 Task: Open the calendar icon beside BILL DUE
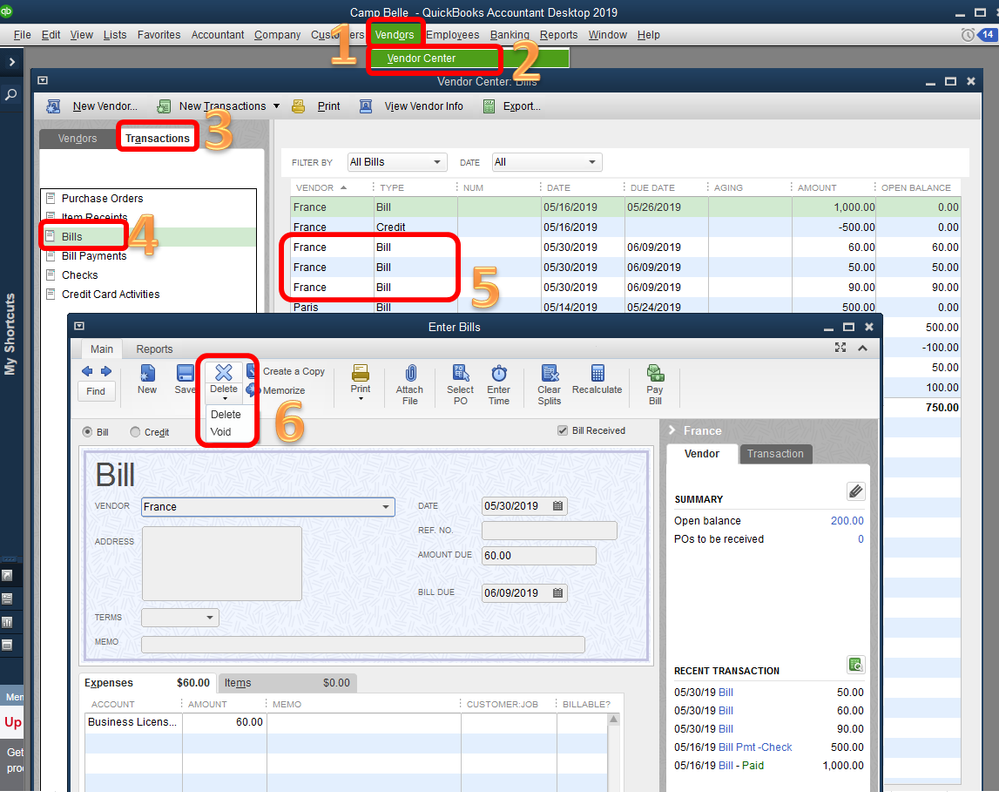[x=558, y=593]
